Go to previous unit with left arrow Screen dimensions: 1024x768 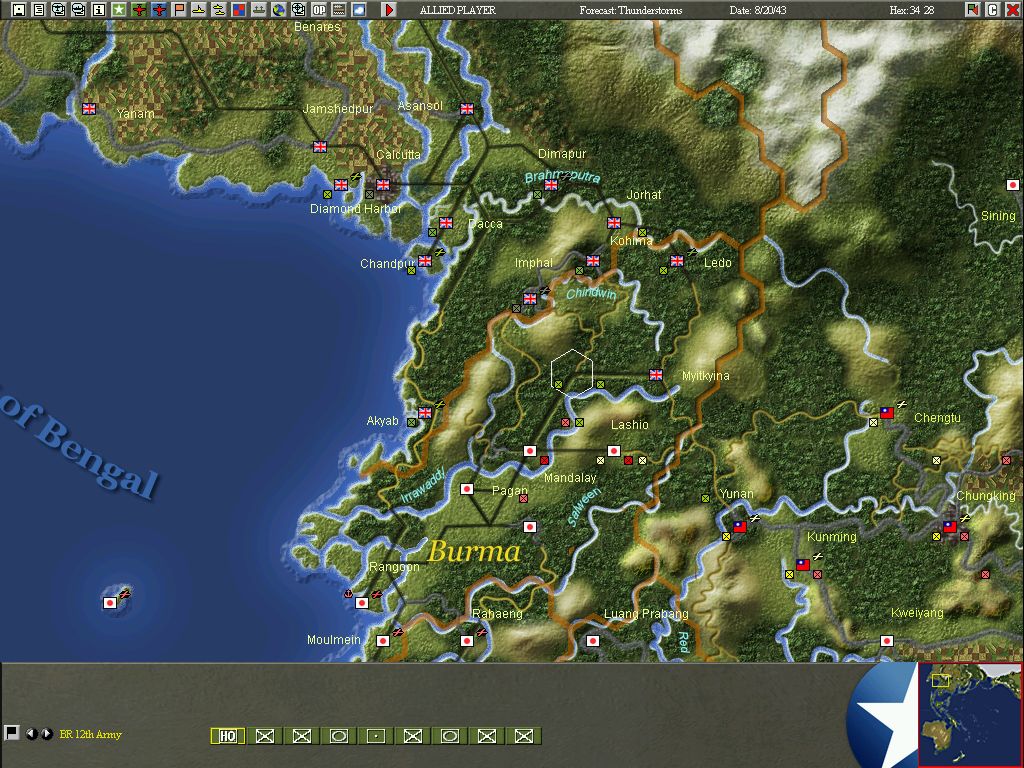[31, 734]
